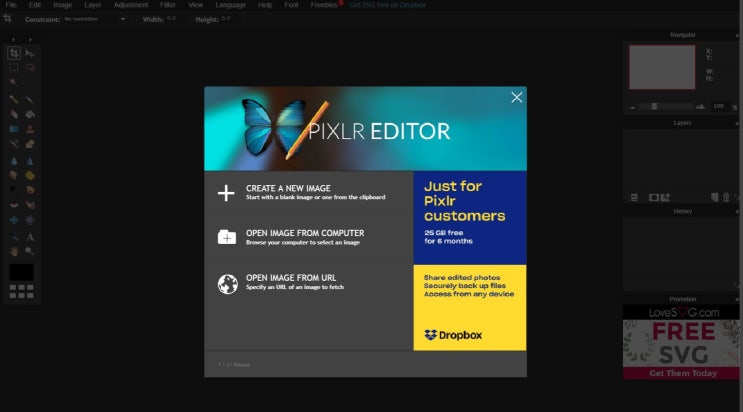The width and height of the screenshot is (743, 412).
Task: Select the Red eye reduction tool
Action: point(14,205)
